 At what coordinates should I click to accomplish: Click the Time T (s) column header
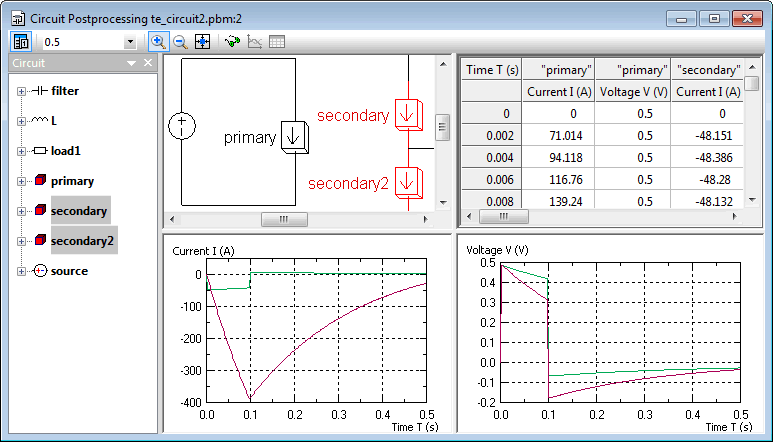[x=492, y=70]
